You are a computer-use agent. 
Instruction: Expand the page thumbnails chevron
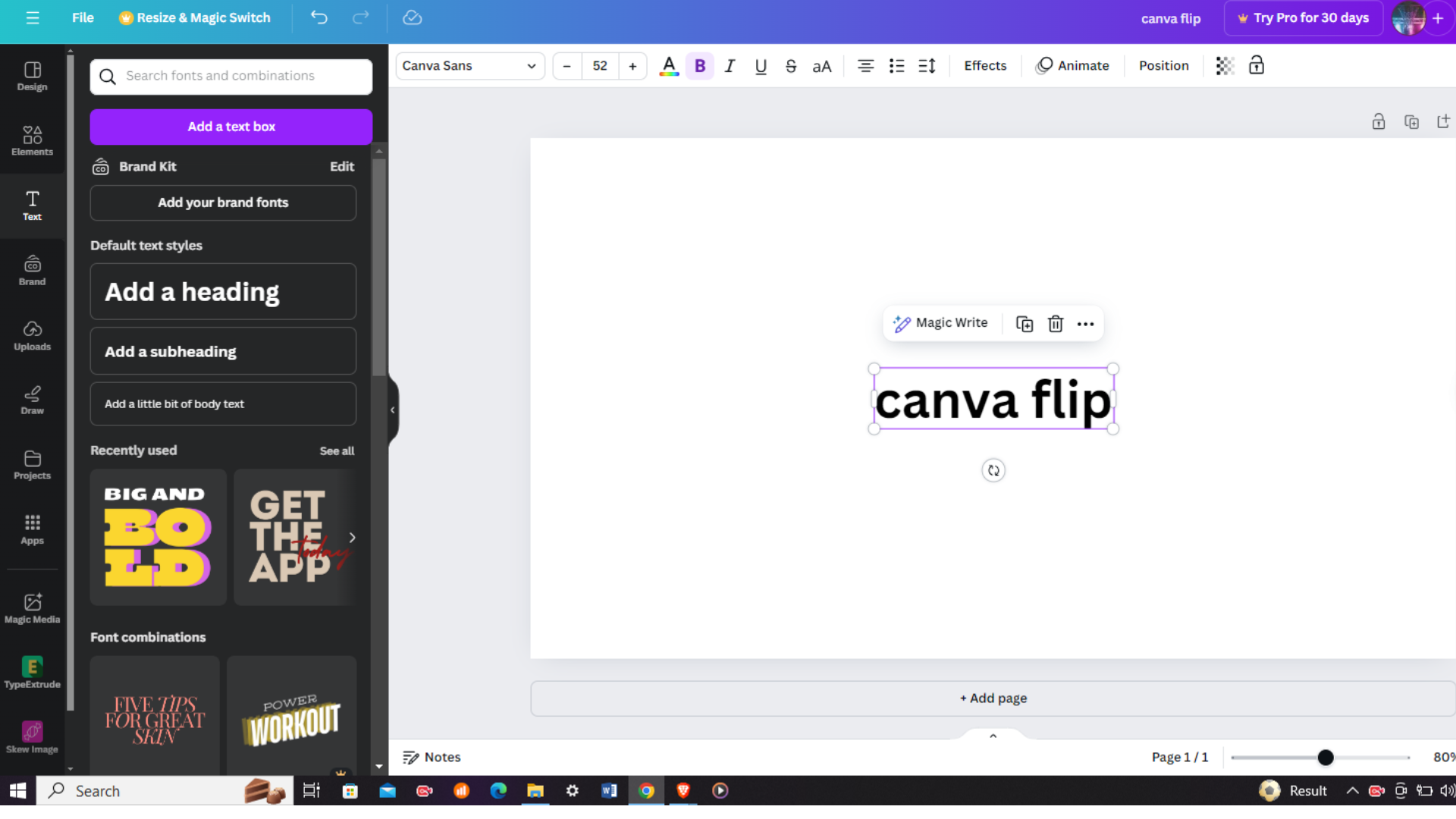click(993, 736)
